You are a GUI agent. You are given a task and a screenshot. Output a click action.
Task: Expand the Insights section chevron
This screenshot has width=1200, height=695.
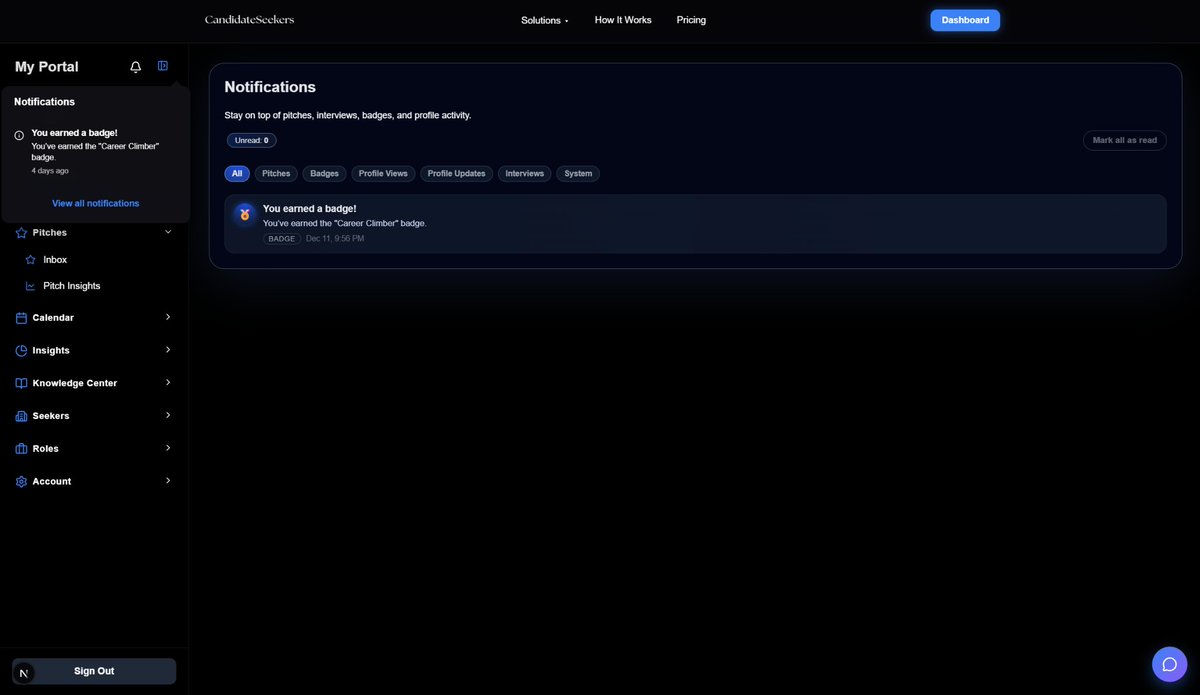[168, 350]
